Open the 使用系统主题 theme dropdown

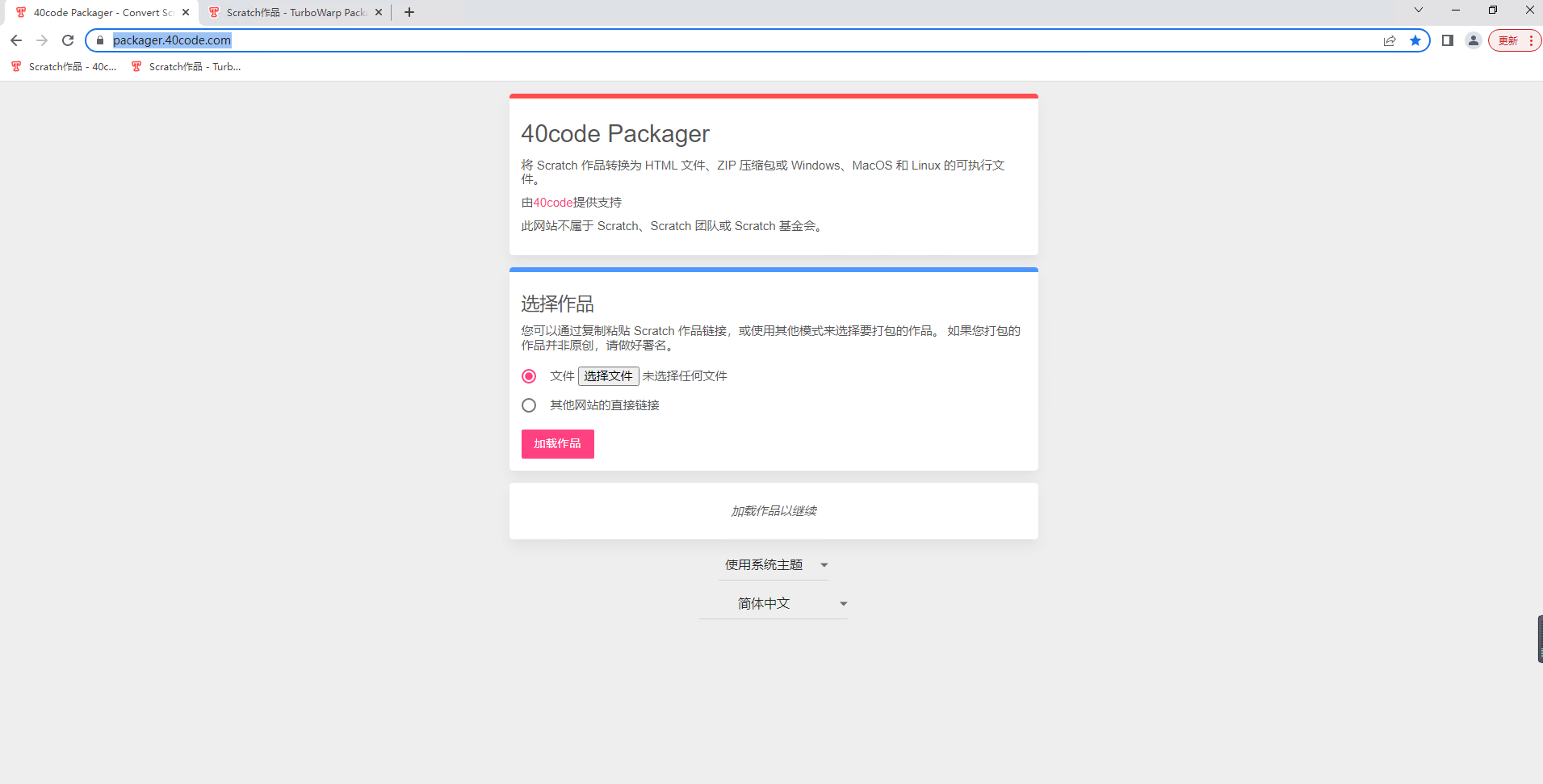(774, 565)
